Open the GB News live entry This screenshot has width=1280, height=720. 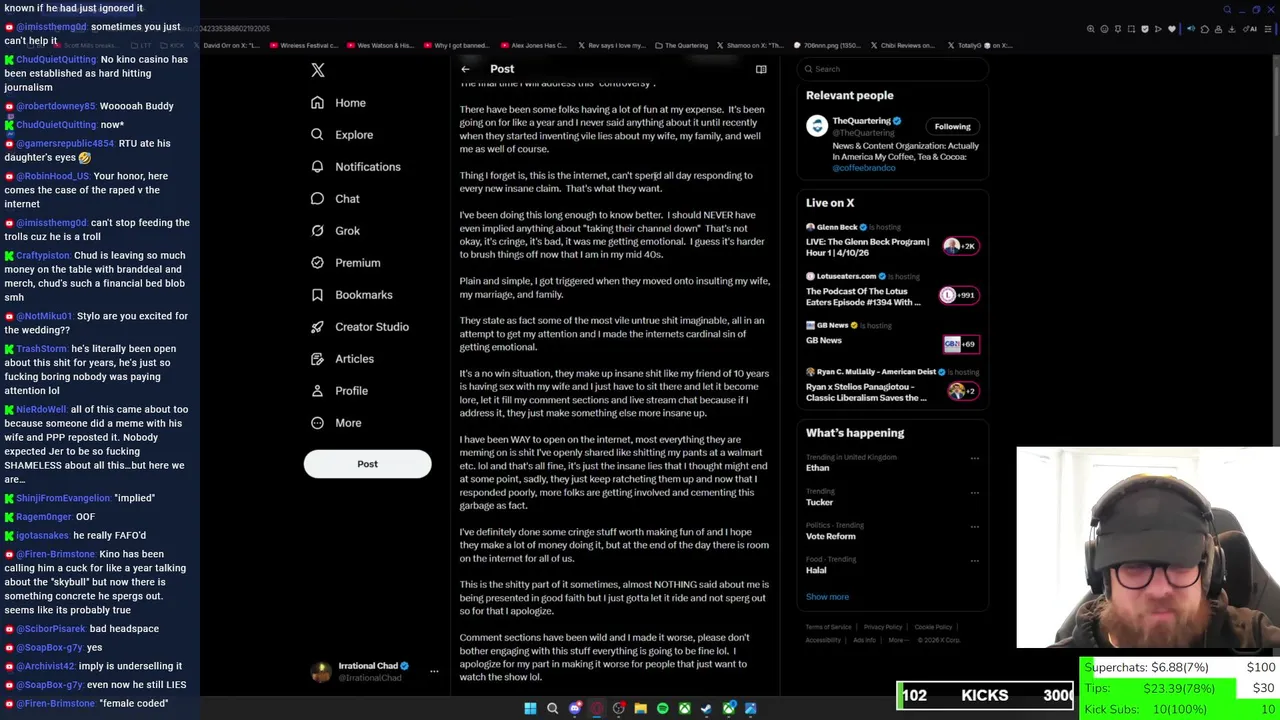click(x=892, y=335)
